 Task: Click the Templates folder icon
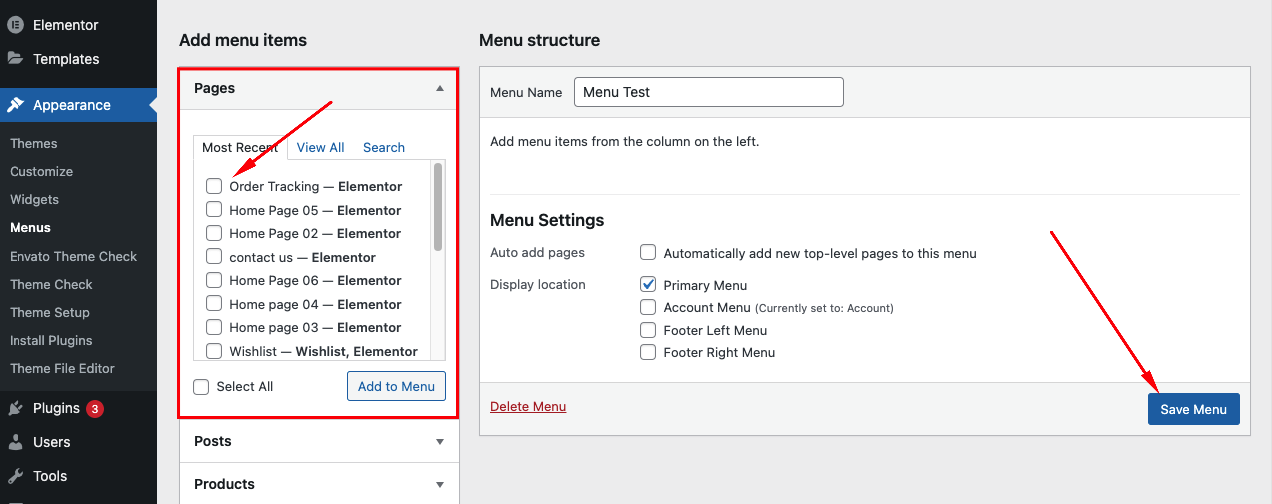15,59
